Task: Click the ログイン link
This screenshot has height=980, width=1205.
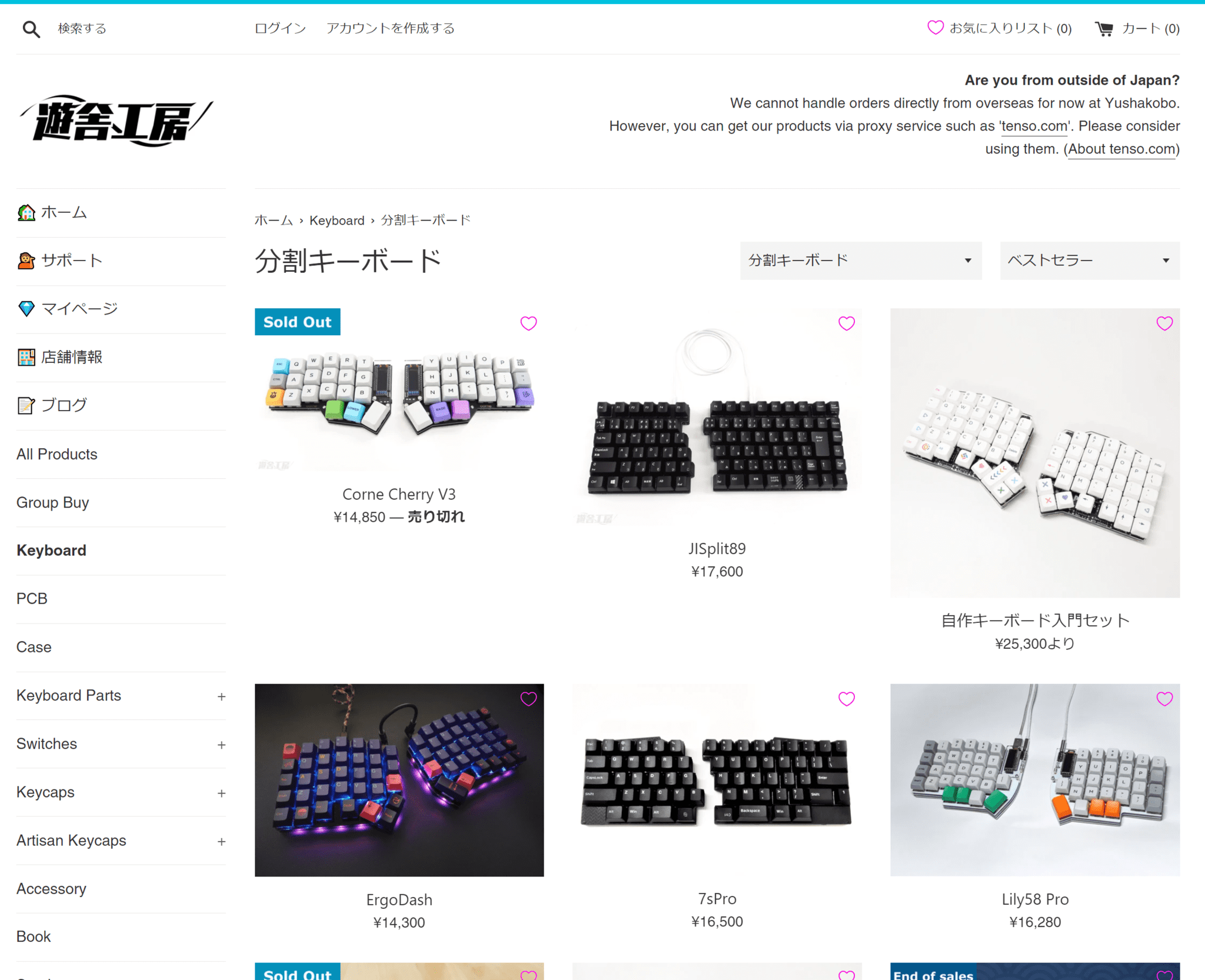Action: (x=280, y=28)
